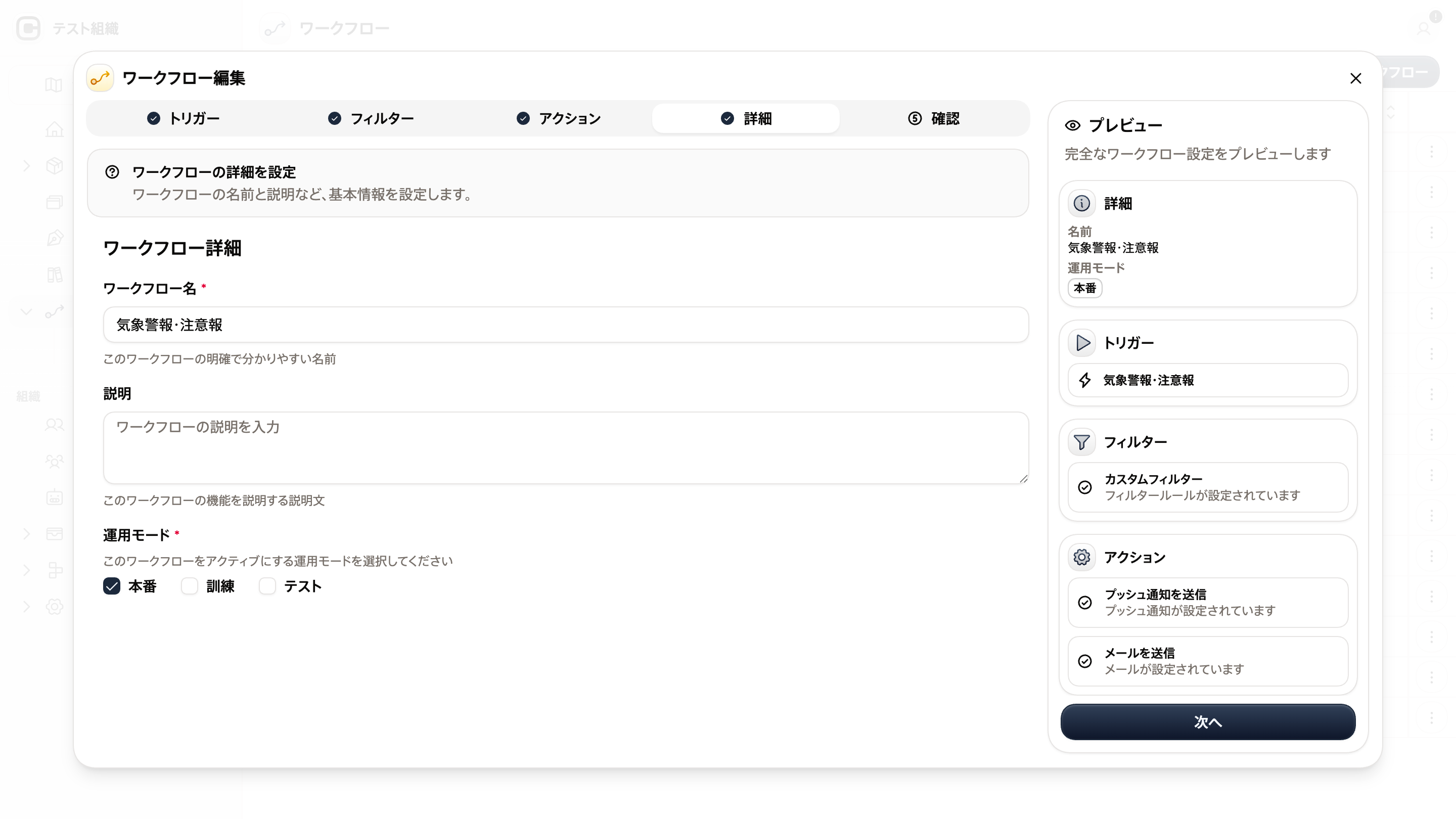Click the users icon under 組織
This screenshot has width=1456, height=819.
[x=54, y=425]
